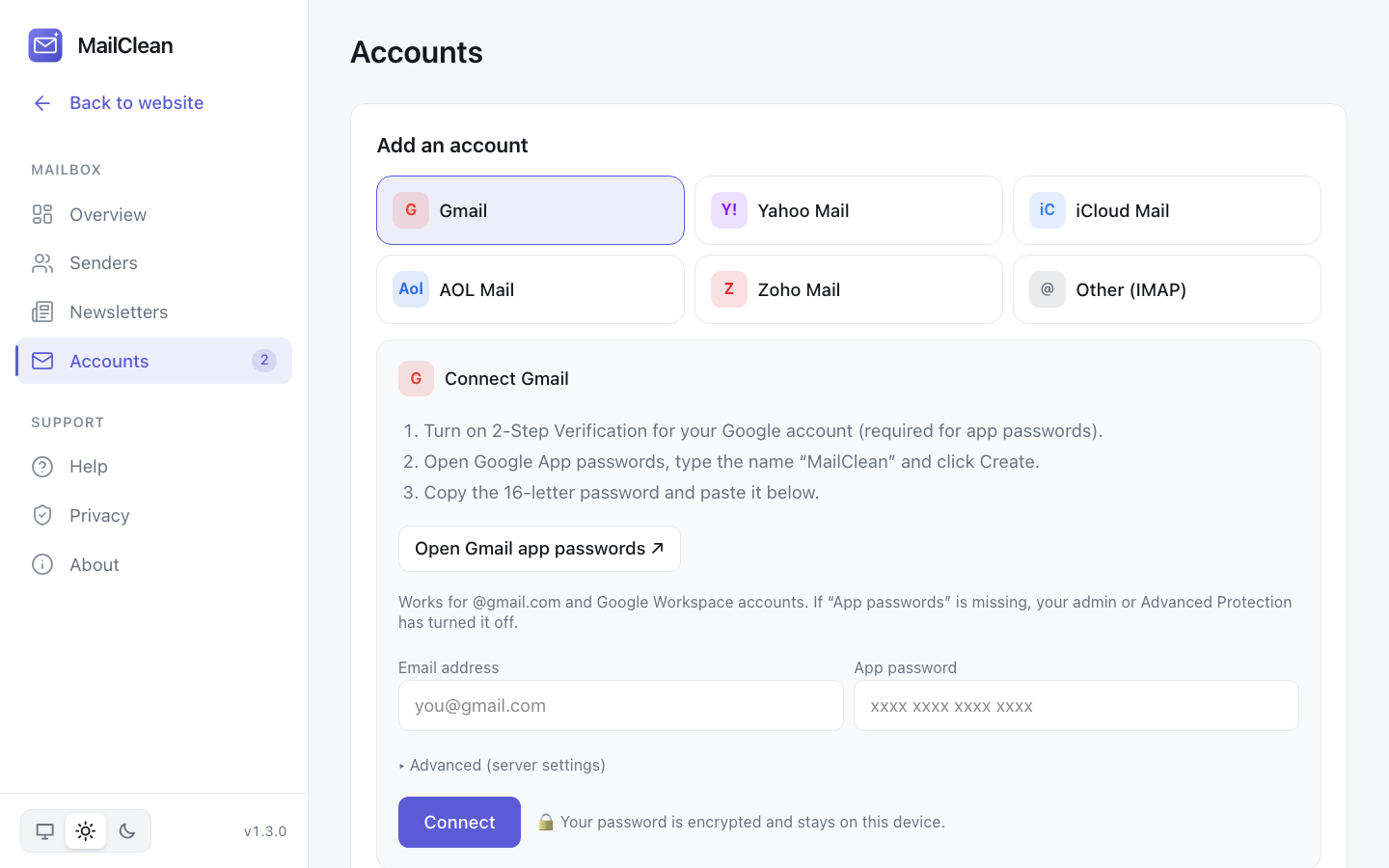Screen dimensions: 1389x868
Task: Click the About info circle icon
Action: pyautogui.click(x=42, y=564)
